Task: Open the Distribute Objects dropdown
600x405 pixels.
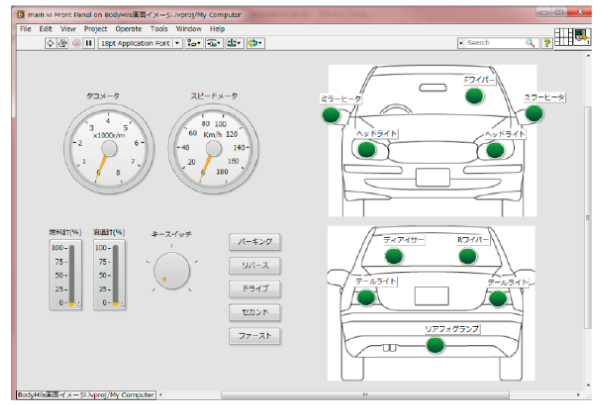Action: click(214, 43)
